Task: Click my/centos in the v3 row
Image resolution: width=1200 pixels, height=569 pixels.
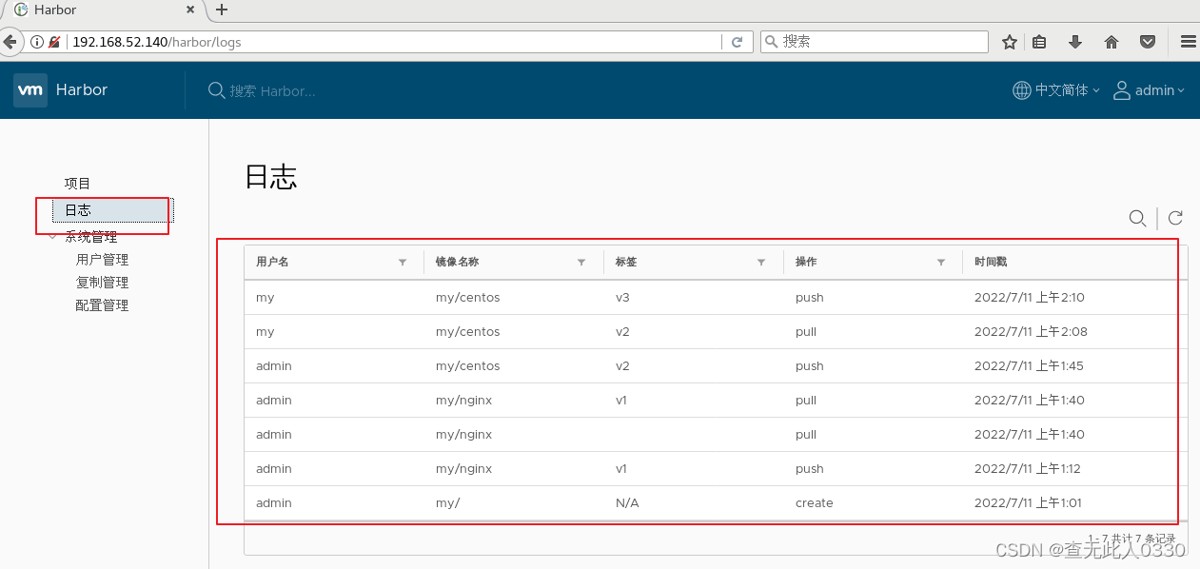Action: click(468, 298)
